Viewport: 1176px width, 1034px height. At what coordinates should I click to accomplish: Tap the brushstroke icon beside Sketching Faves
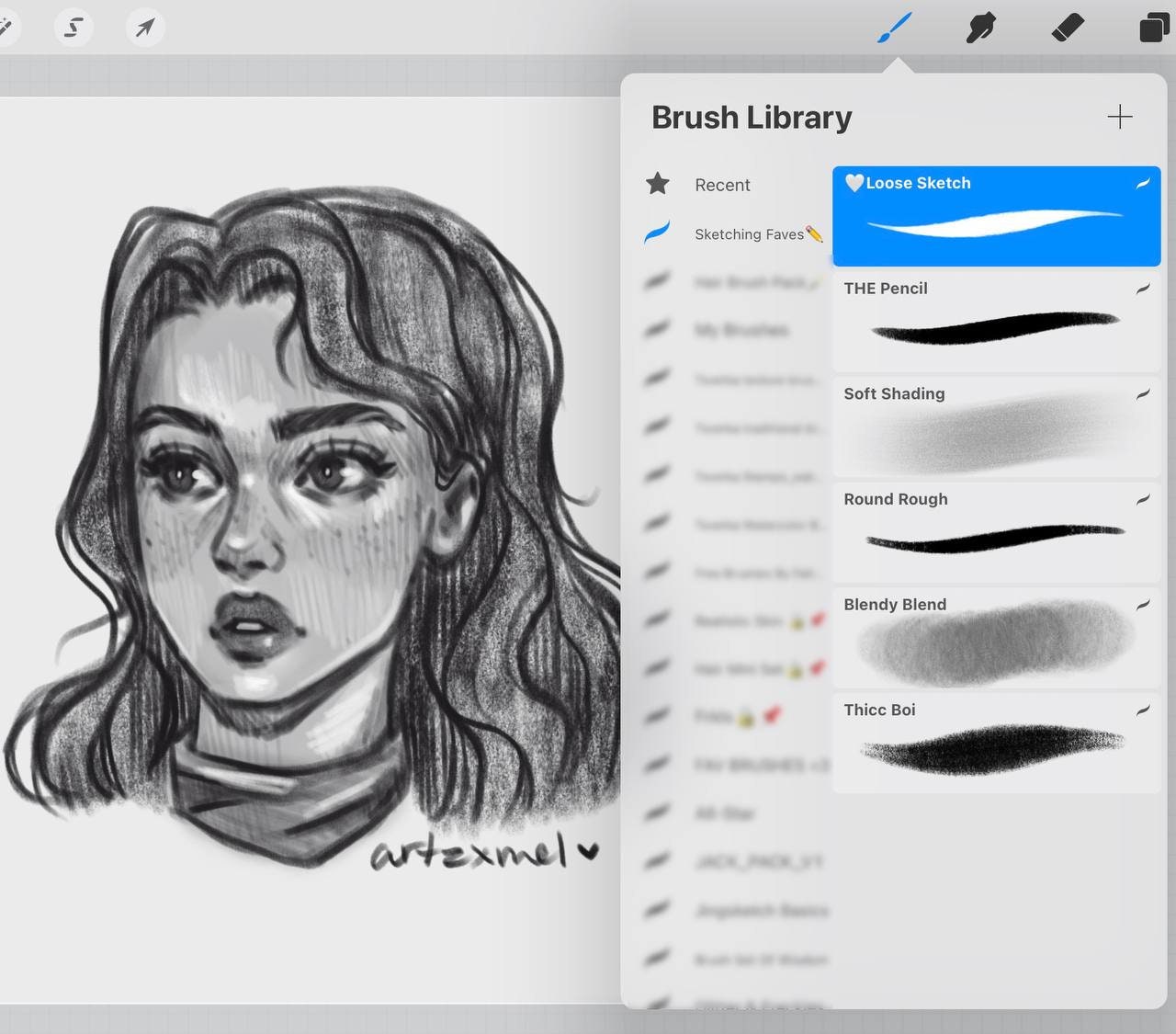pos(656,233)
